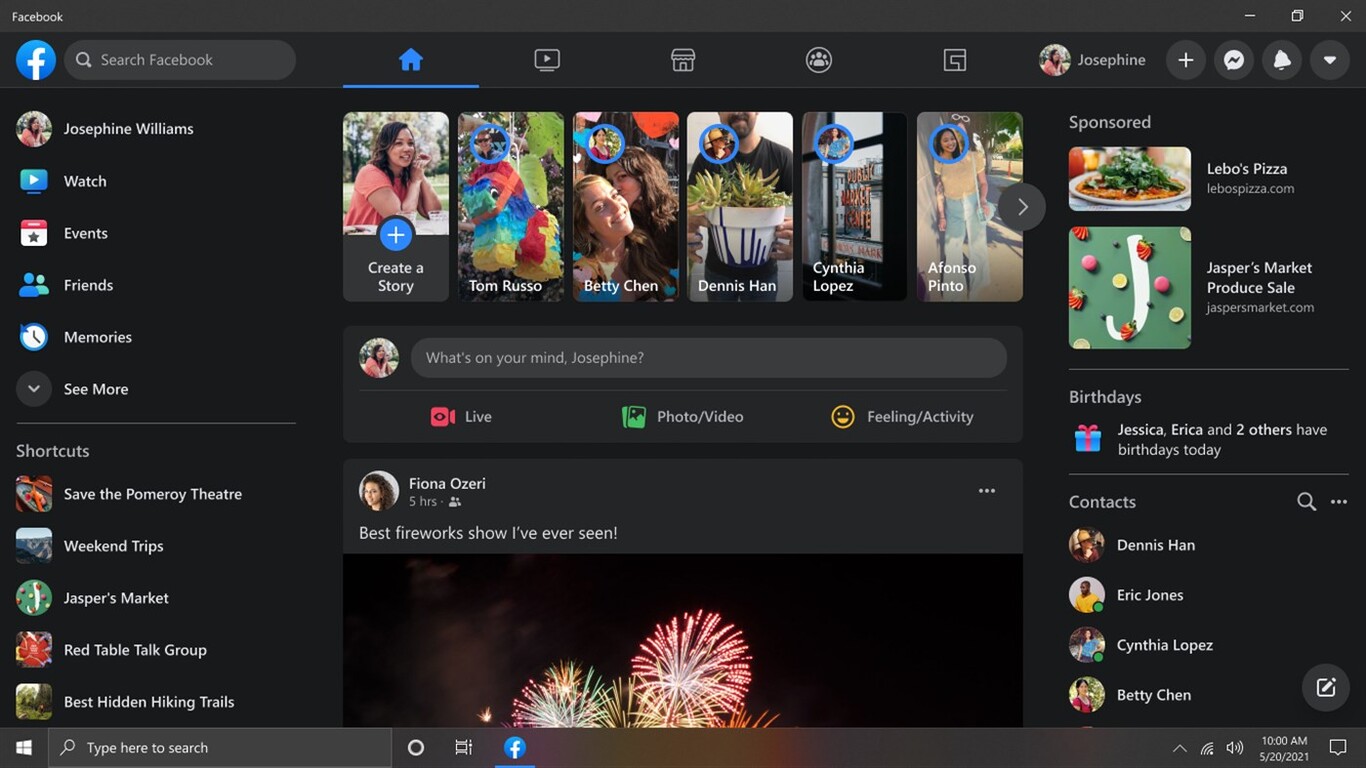Screen dimensions: 1366x768
Task: Switch to the Groups tab
Action: click(818, 59)
